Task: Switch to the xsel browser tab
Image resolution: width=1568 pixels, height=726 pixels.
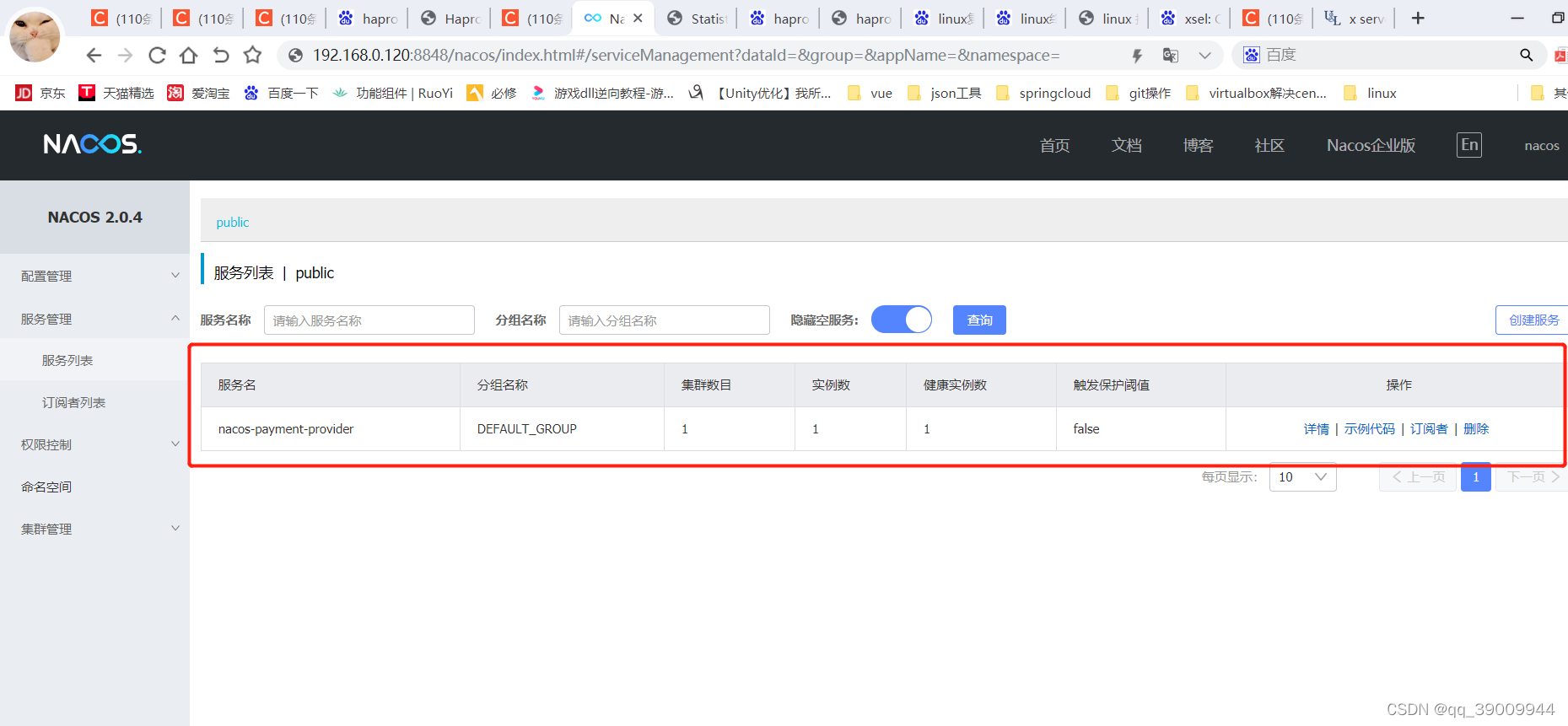Action: (1192, 19)
